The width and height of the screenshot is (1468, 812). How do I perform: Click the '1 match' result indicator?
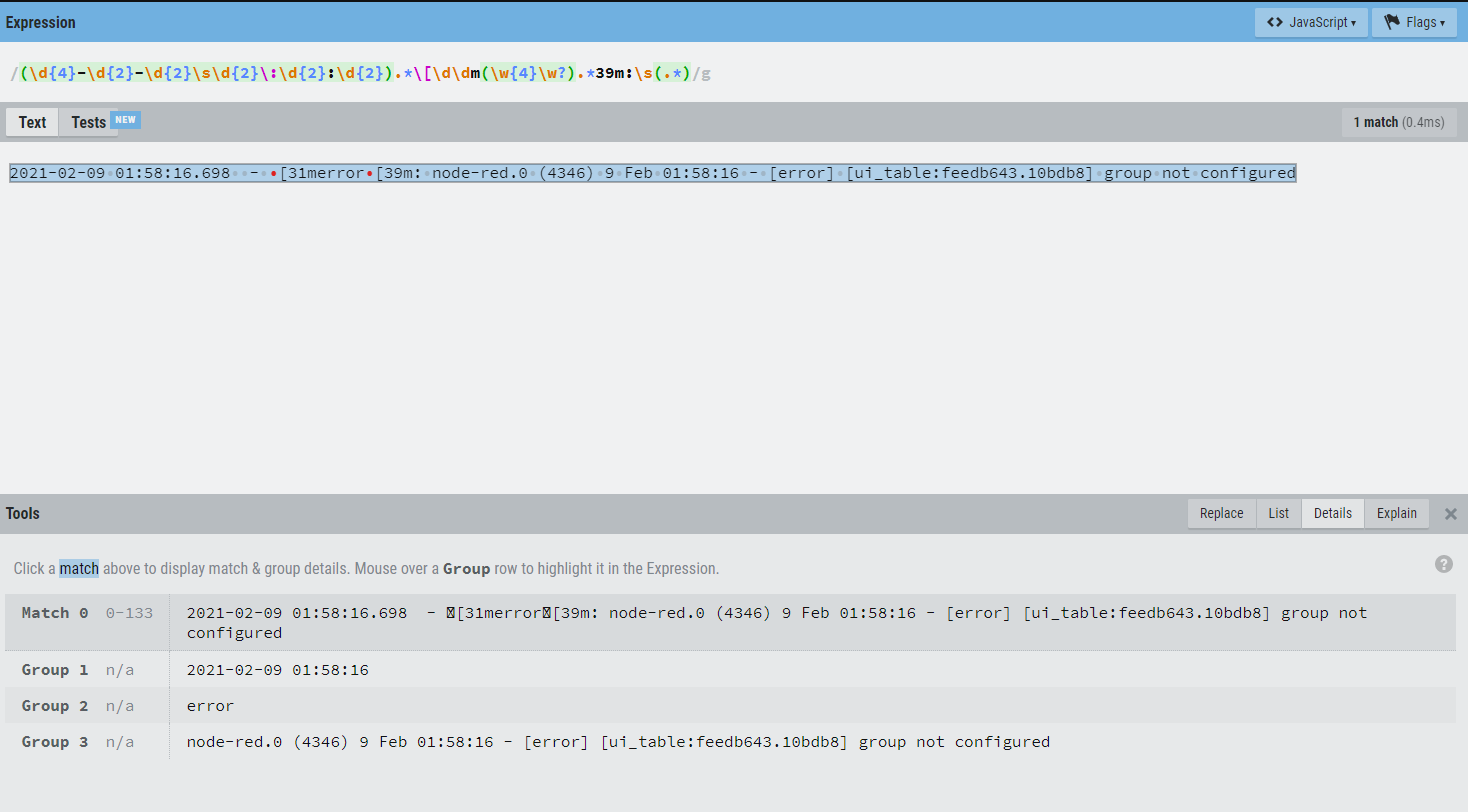(x=1399, y=122)
